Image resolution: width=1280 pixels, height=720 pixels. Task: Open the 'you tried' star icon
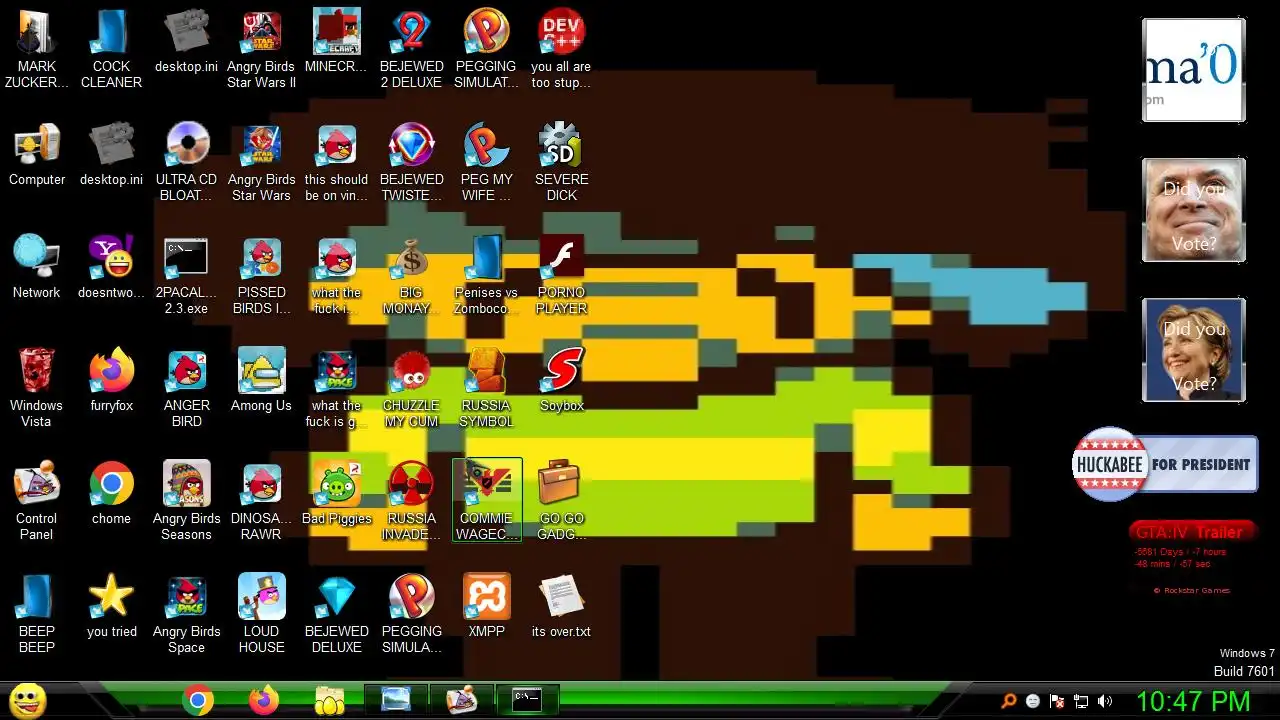pos(111,606)
